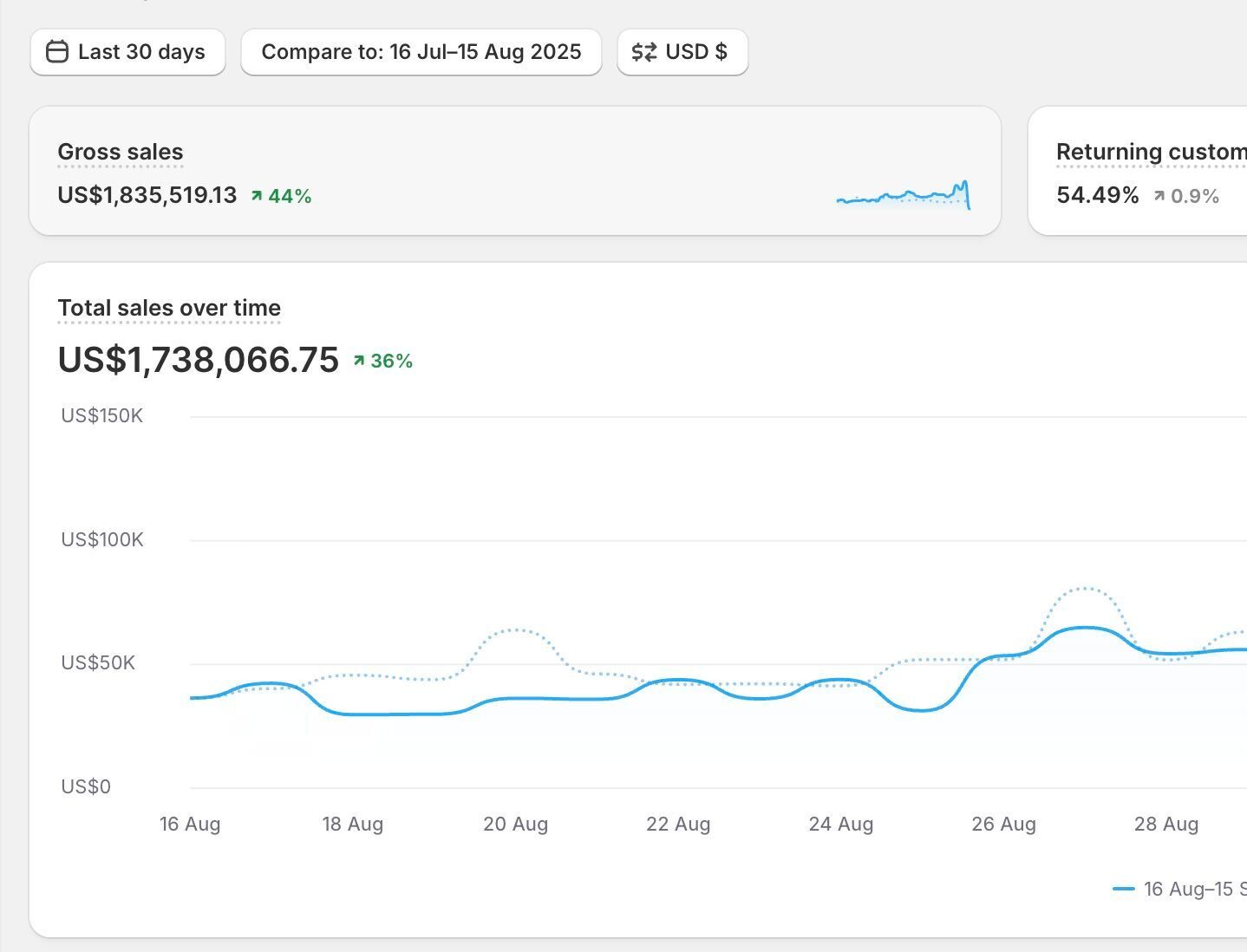
Task: Open the Last 30 days date range picker
Action: coord(127,52)
